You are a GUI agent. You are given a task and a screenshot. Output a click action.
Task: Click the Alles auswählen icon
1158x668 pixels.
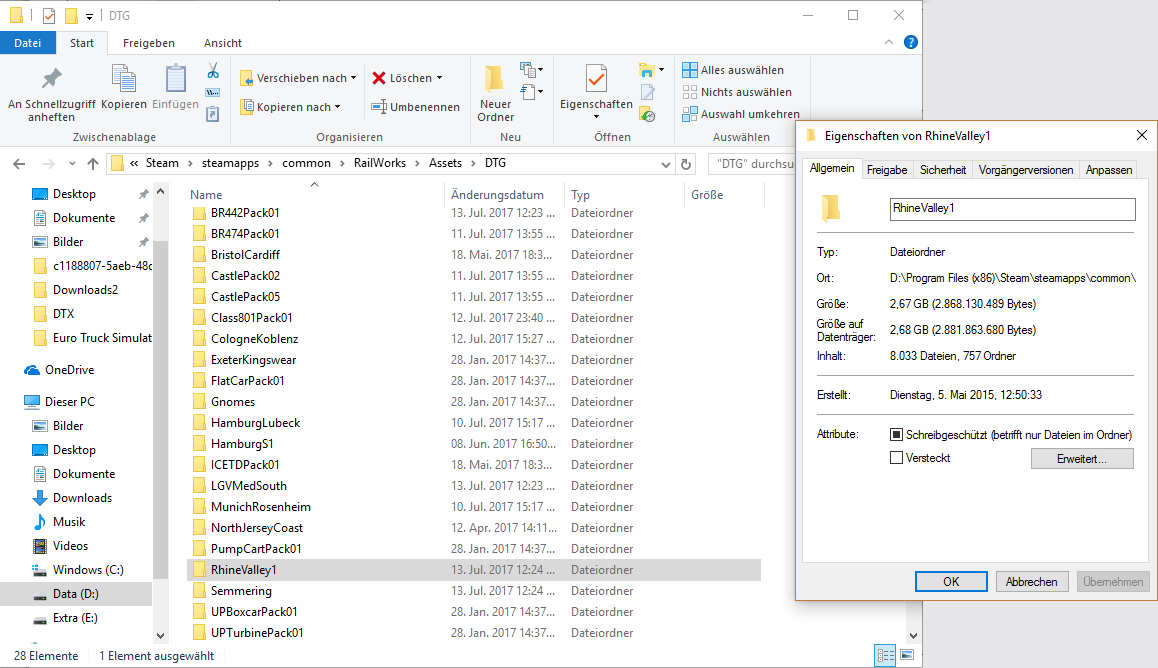coord(690,70)
